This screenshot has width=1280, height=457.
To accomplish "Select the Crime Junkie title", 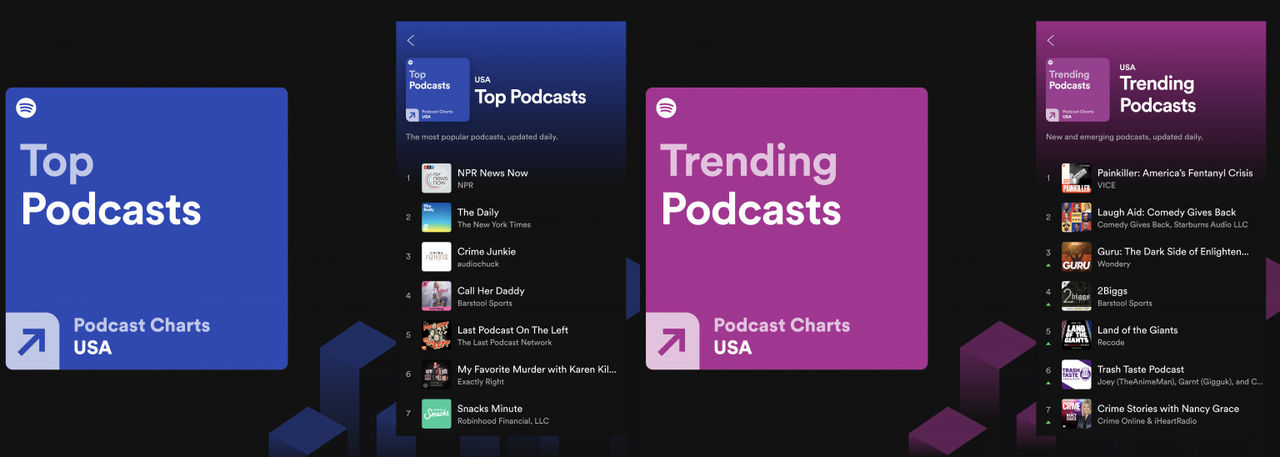I will 487,252.
